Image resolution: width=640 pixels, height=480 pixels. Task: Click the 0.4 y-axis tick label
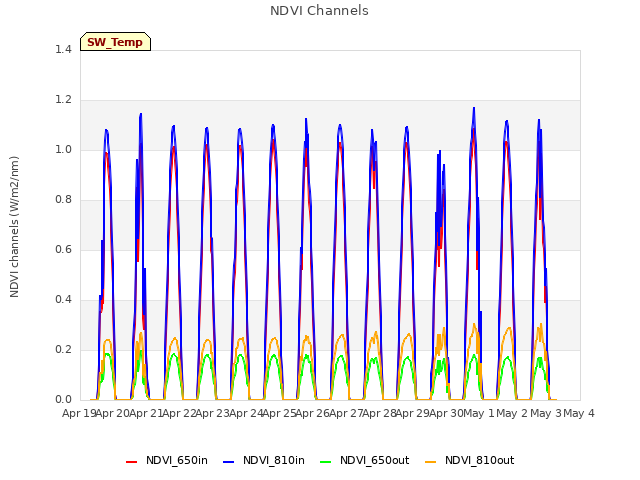[x=63, y=300]
